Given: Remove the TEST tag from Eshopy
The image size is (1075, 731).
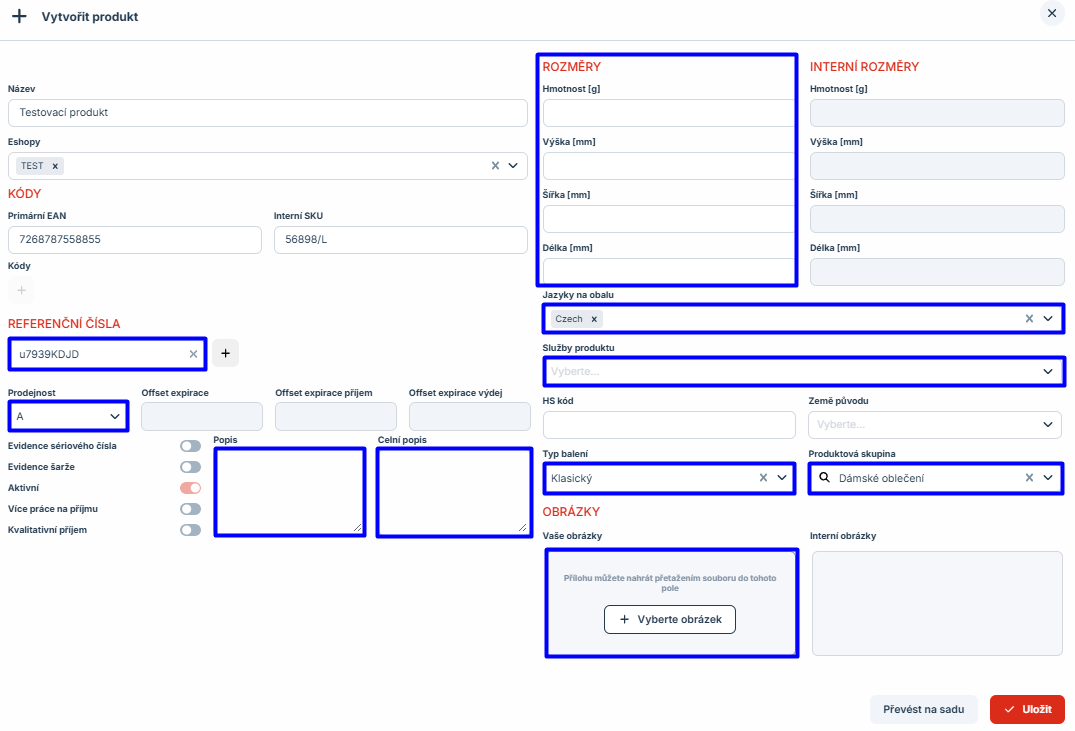Looking at the screenshot, I should click(x=55, y=166).
